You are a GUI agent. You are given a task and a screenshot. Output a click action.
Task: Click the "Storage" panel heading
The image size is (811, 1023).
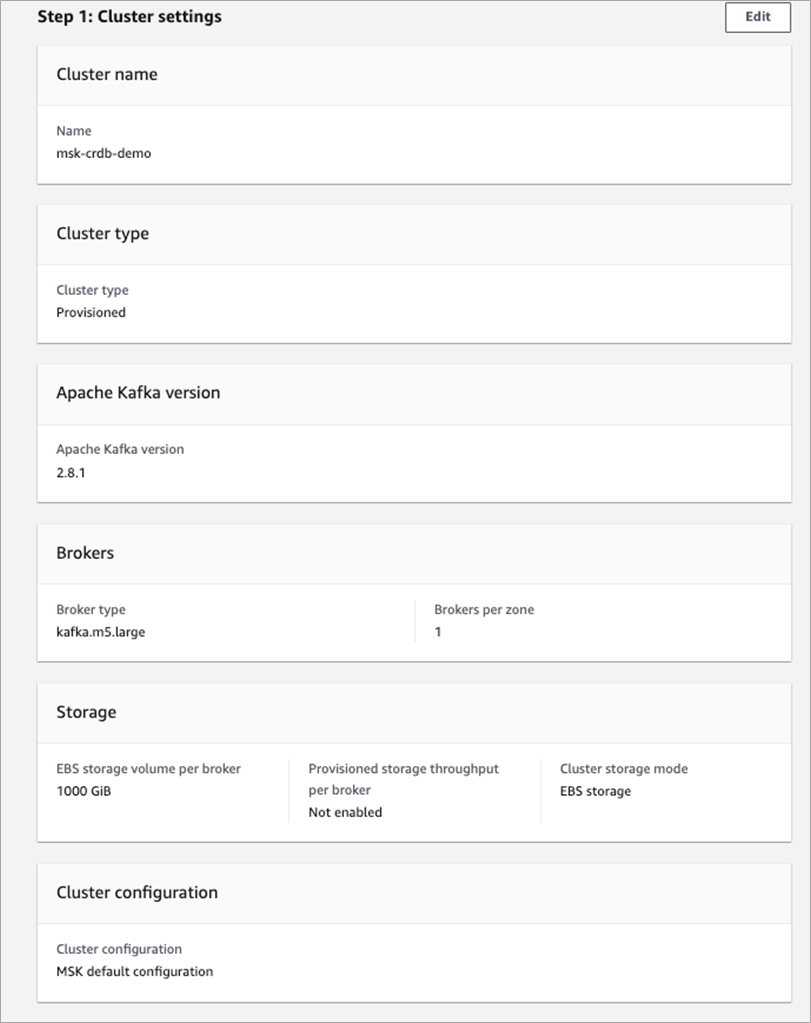point(86,712)
